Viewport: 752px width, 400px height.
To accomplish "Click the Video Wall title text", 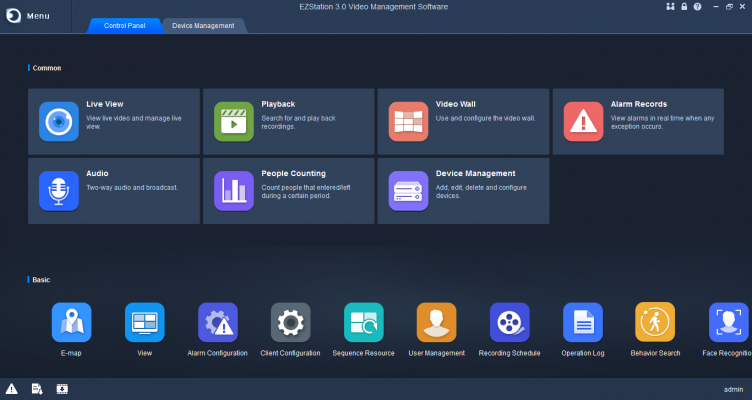I will click(x=456, y=104).
